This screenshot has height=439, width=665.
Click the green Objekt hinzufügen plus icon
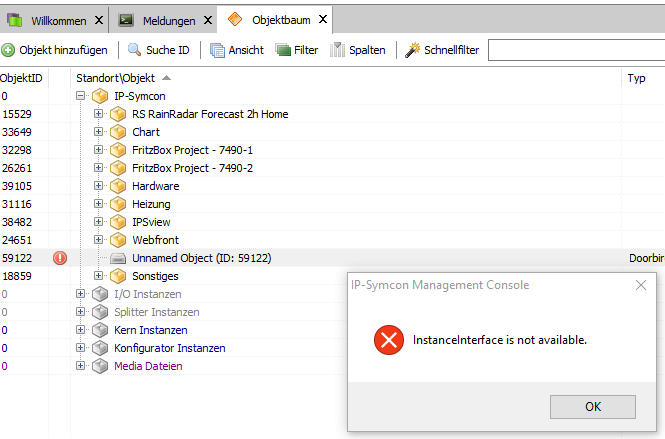pyautogui.click(x=8, y=50)
